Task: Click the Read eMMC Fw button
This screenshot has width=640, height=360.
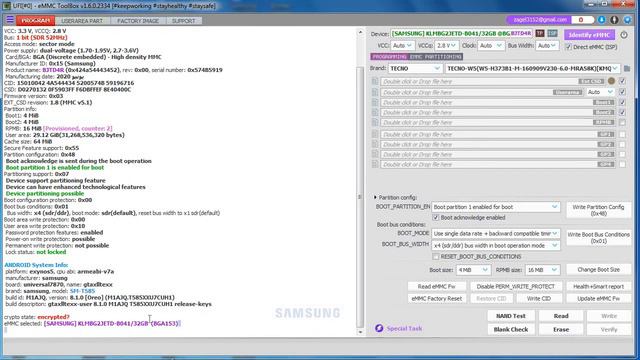Action: point(436,287)
